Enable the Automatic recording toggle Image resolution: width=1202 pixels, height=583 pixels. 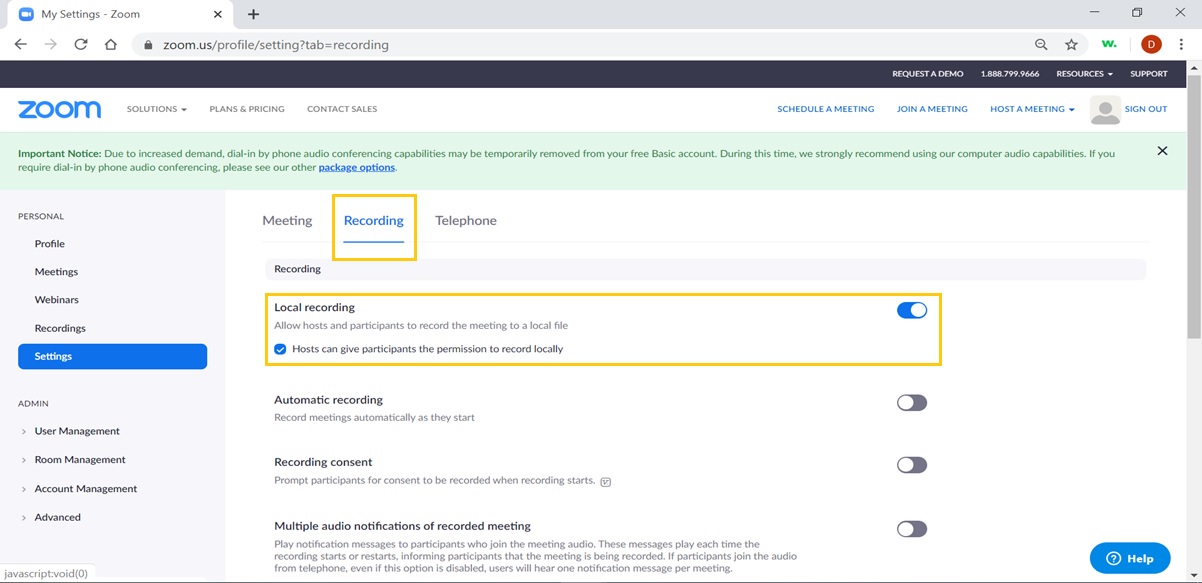pos(911,403)
